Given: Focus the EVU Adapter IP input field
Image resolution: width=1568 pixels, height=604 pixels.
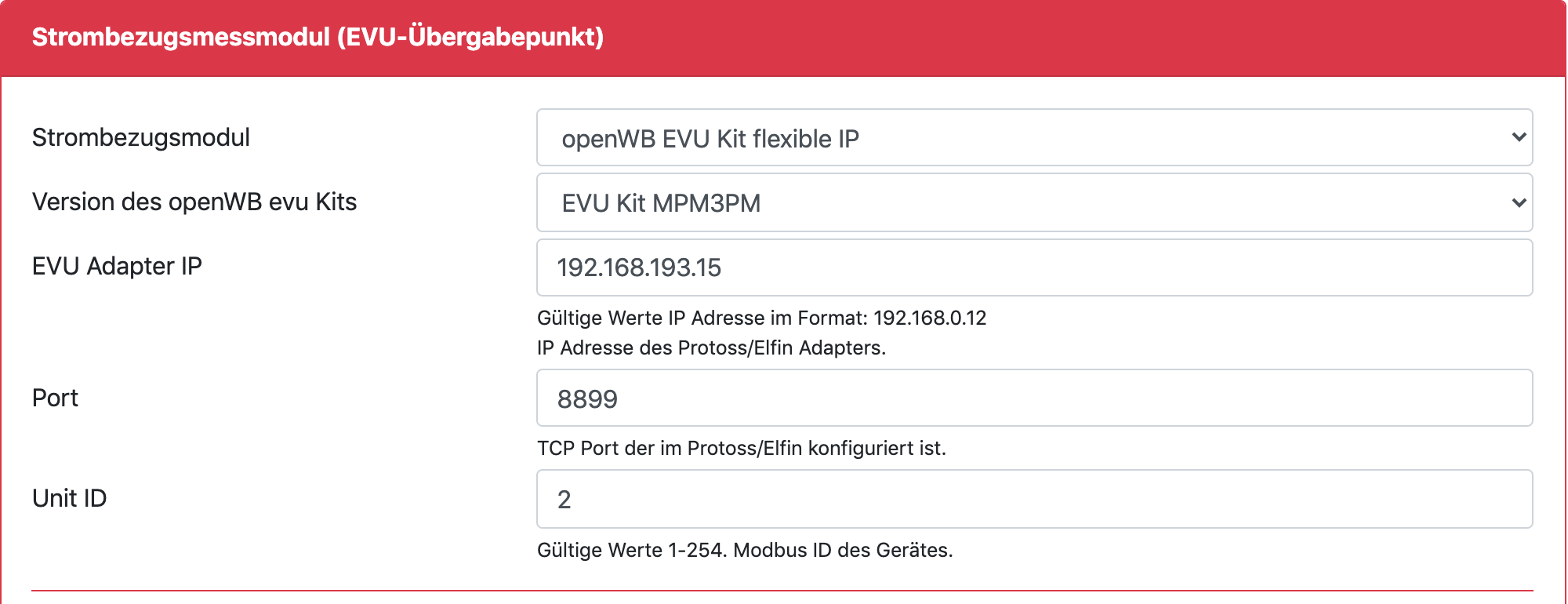Looking at the screenshot, I should click(x=1033, y=268).
